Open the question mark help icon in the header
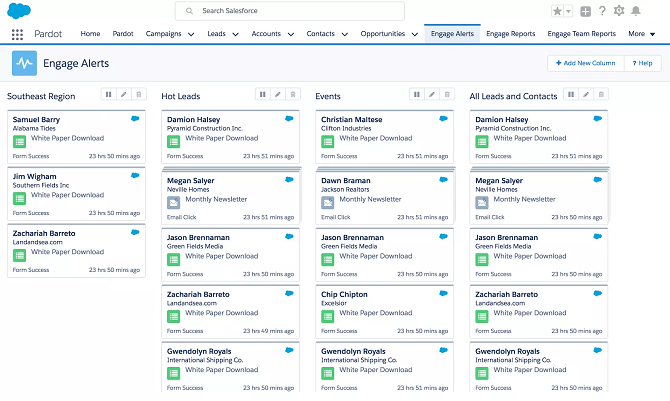Image resolution: width=670 pixels, height=401 pixels. (601, 11)
